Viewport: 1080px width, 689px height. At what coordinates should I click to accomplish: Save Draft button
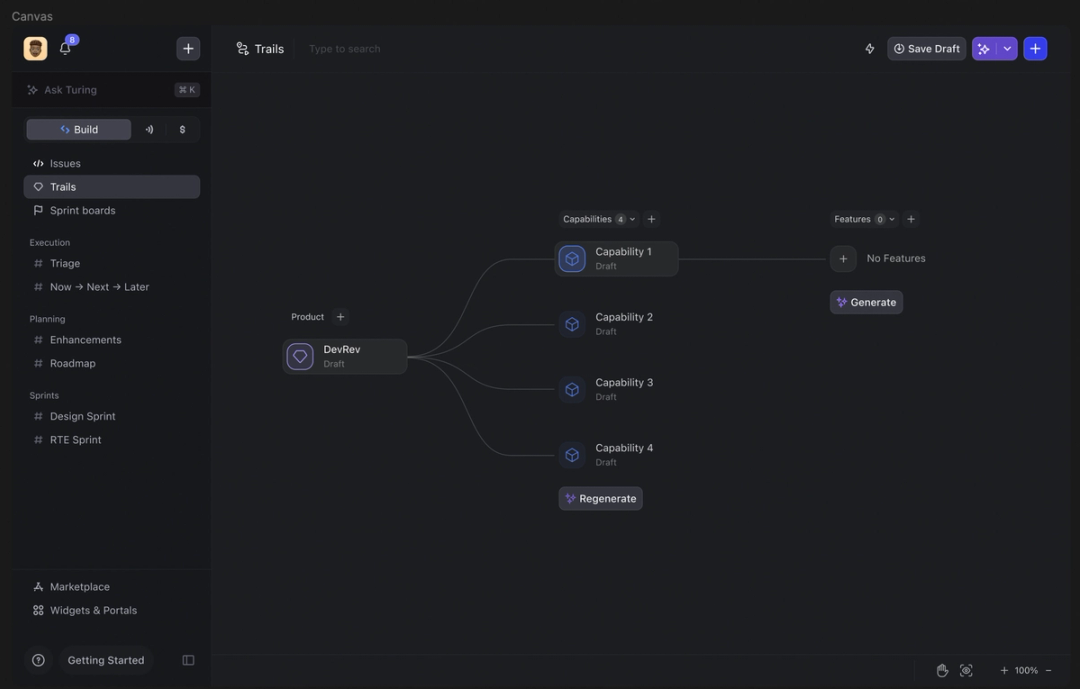point(926,49)
